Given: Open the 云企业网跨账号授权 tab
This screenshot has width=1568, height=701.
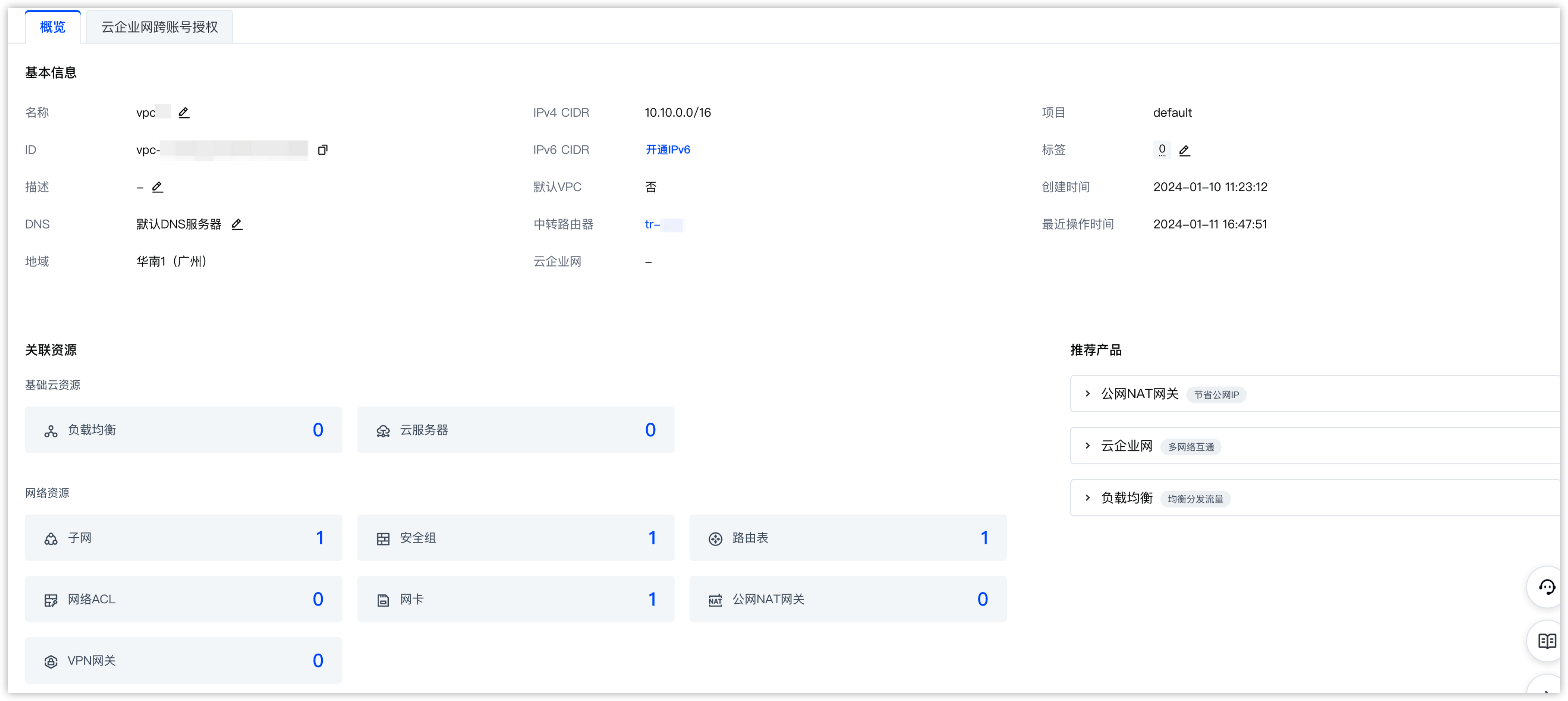Looking at the screenshot, I should [160, 27].
